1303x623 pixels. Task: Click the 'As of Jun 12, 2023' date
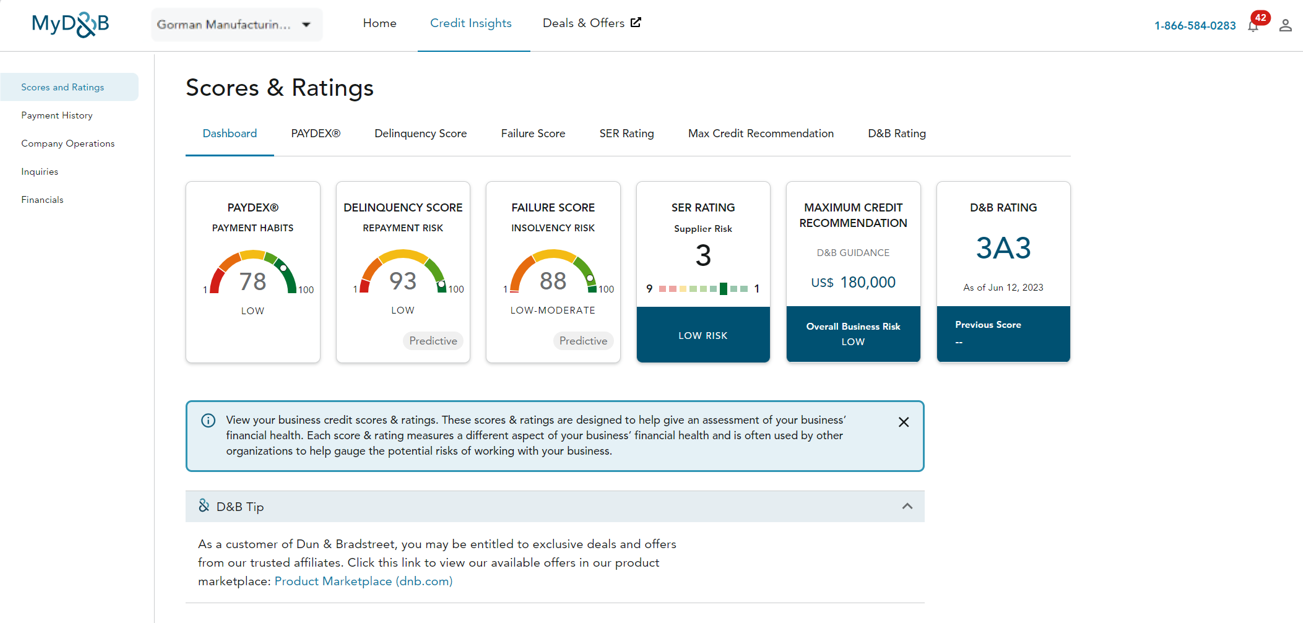[x=1003, y=288]
